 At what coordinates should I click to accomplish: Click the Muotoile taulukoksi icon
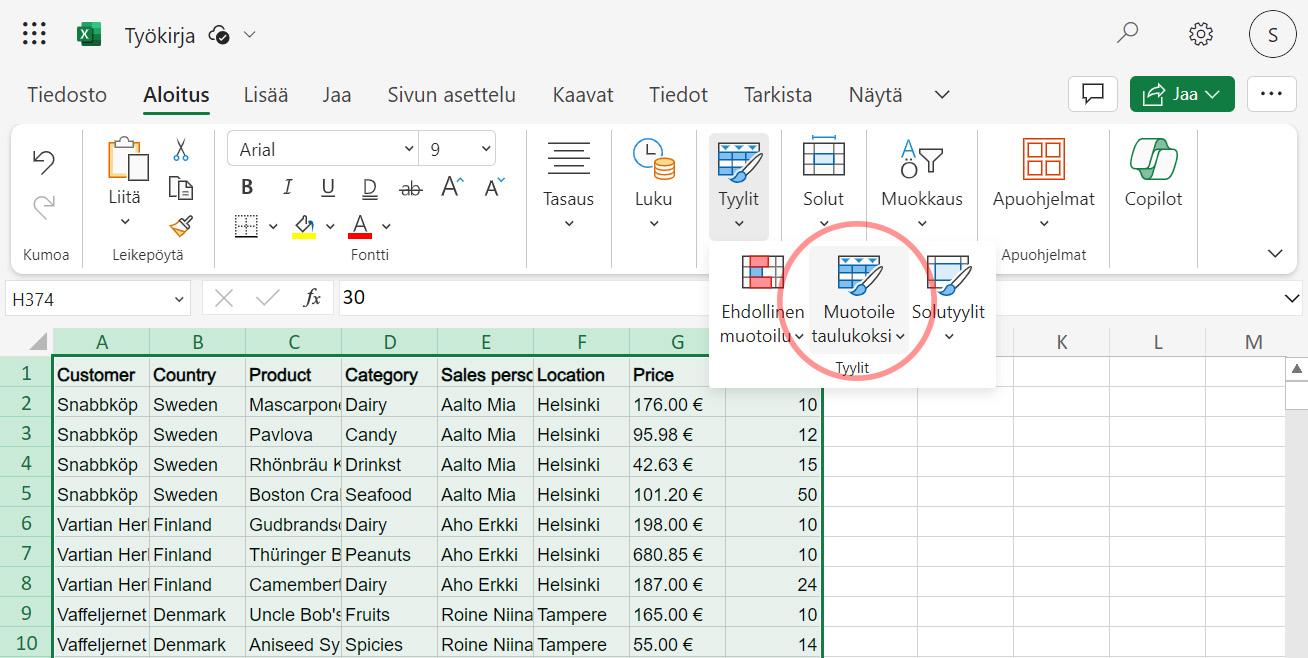click(859, 276)
